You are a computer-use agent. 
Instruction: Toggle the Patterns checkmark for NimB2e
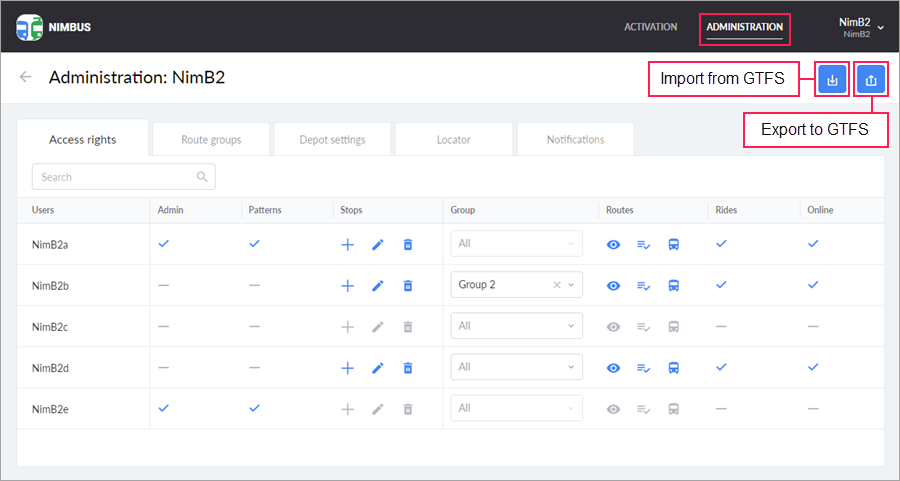(254, 408)
